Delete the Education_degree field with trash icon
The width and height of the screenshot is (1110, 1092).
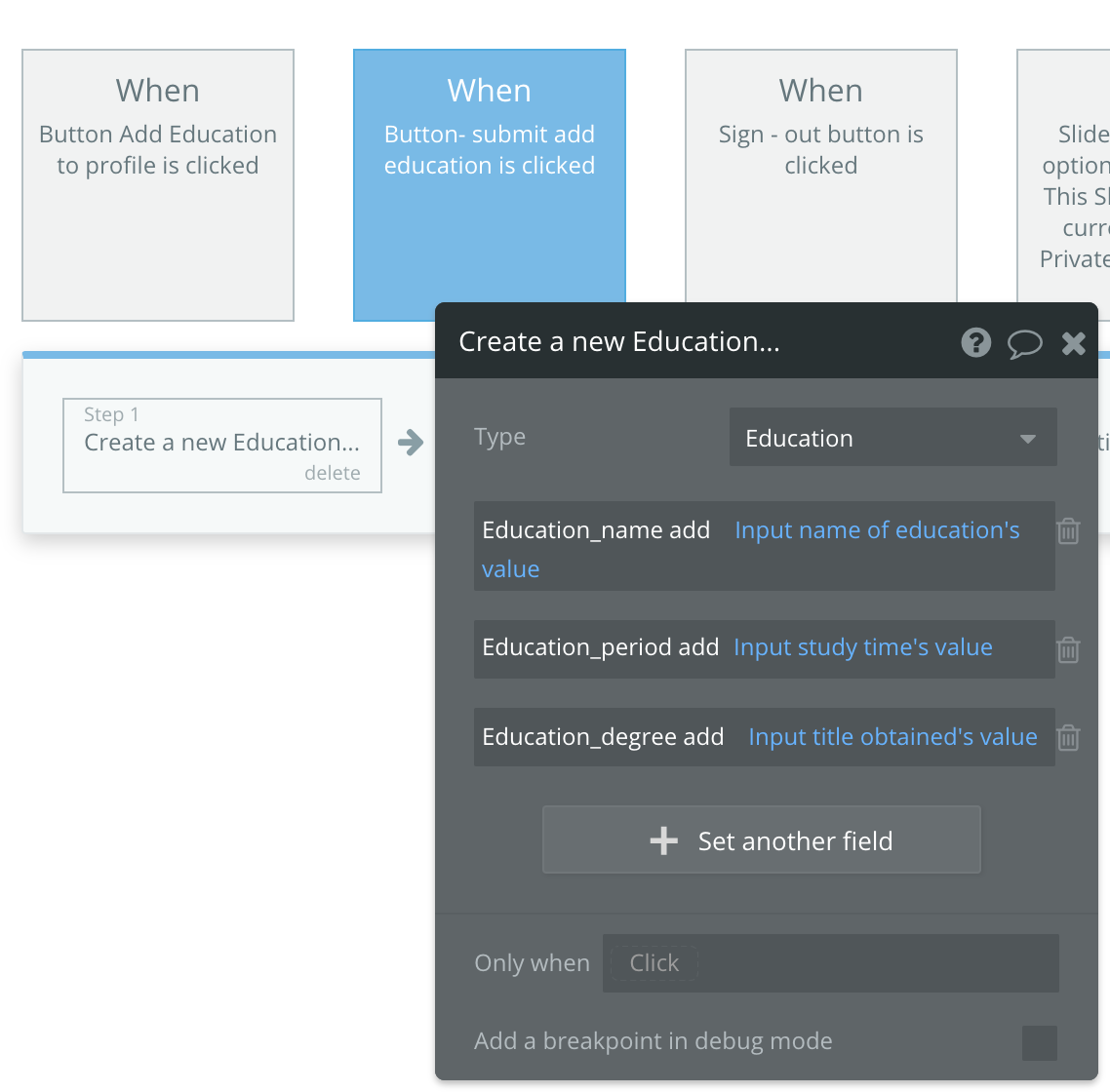click(x=1068, y=738)
